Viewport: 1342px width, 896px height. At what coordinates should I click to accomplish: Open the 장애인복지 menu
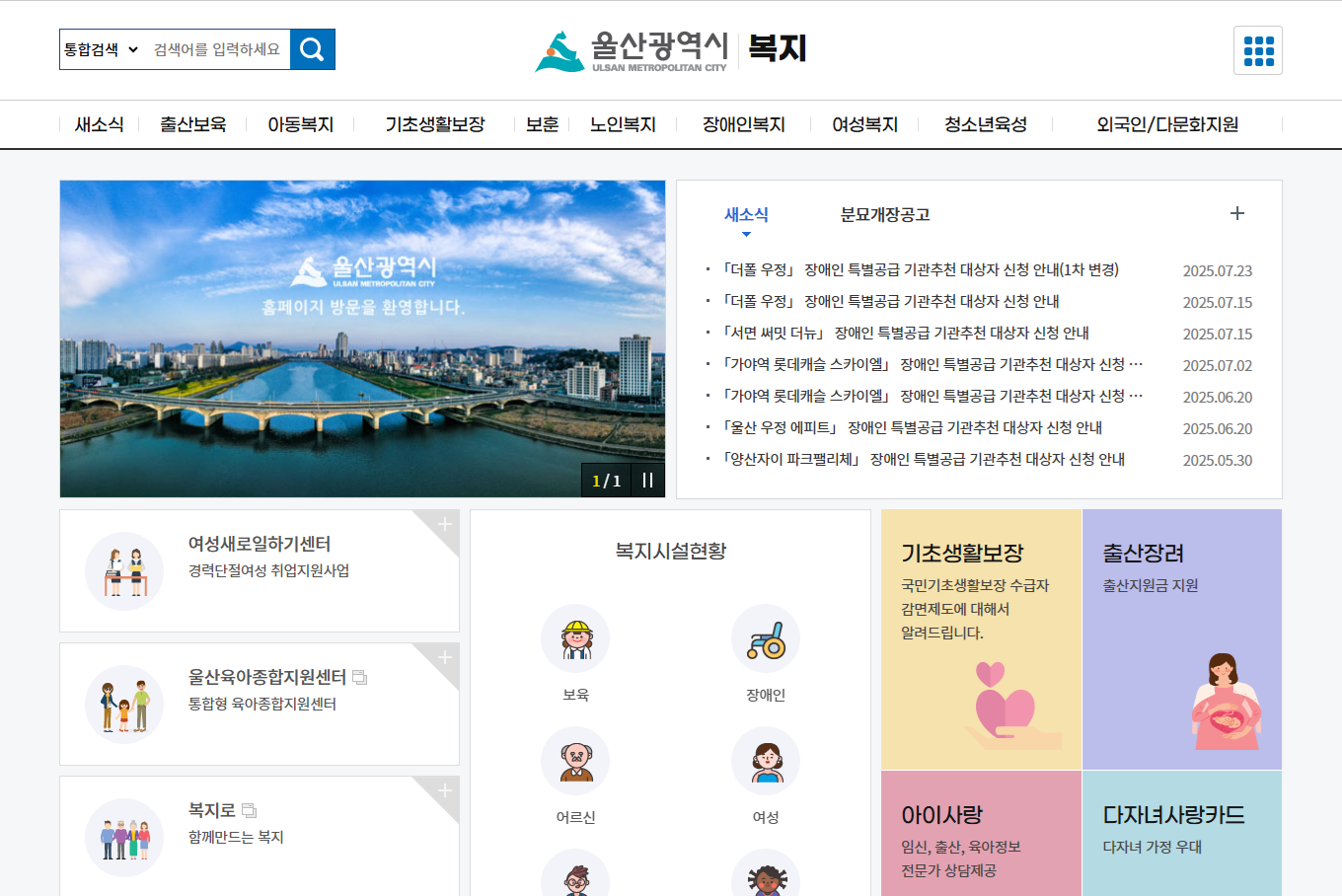click(x=744, y=124)
